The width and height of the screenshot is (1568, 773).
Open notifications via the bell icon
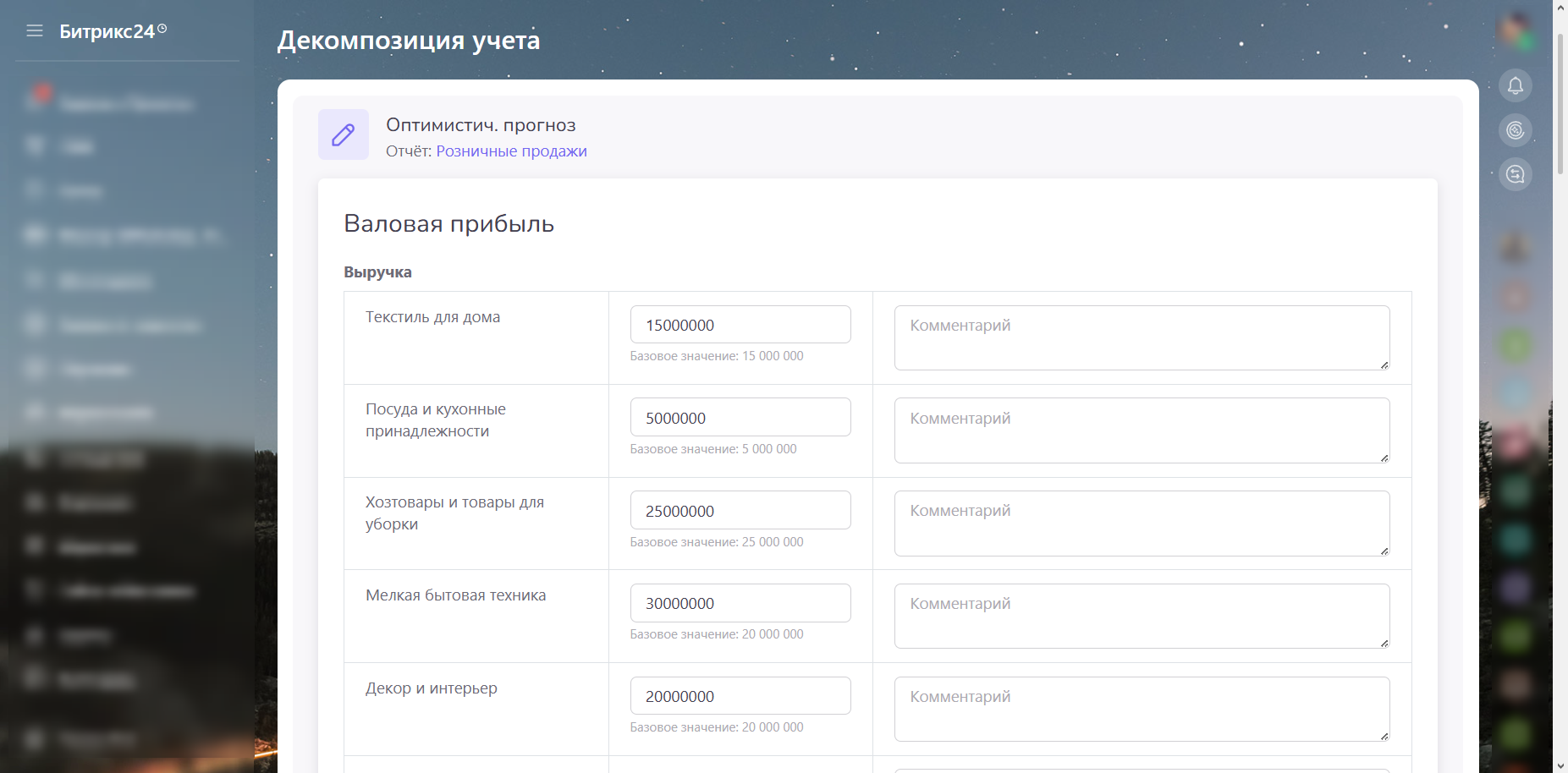point(1515,85)
